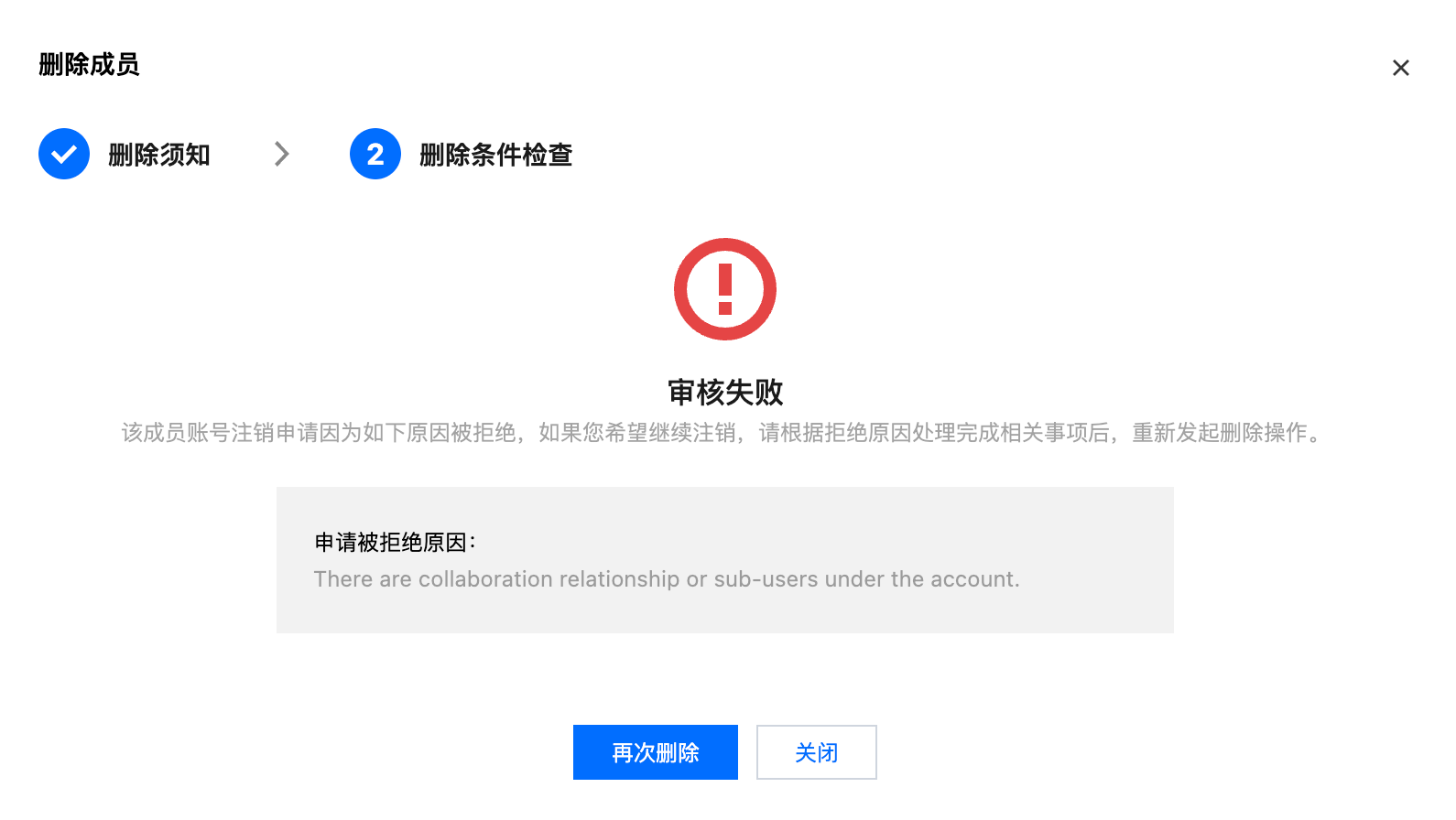Click the English rejection reason sentence
The image size is (1456, 820).
[667, 579]
